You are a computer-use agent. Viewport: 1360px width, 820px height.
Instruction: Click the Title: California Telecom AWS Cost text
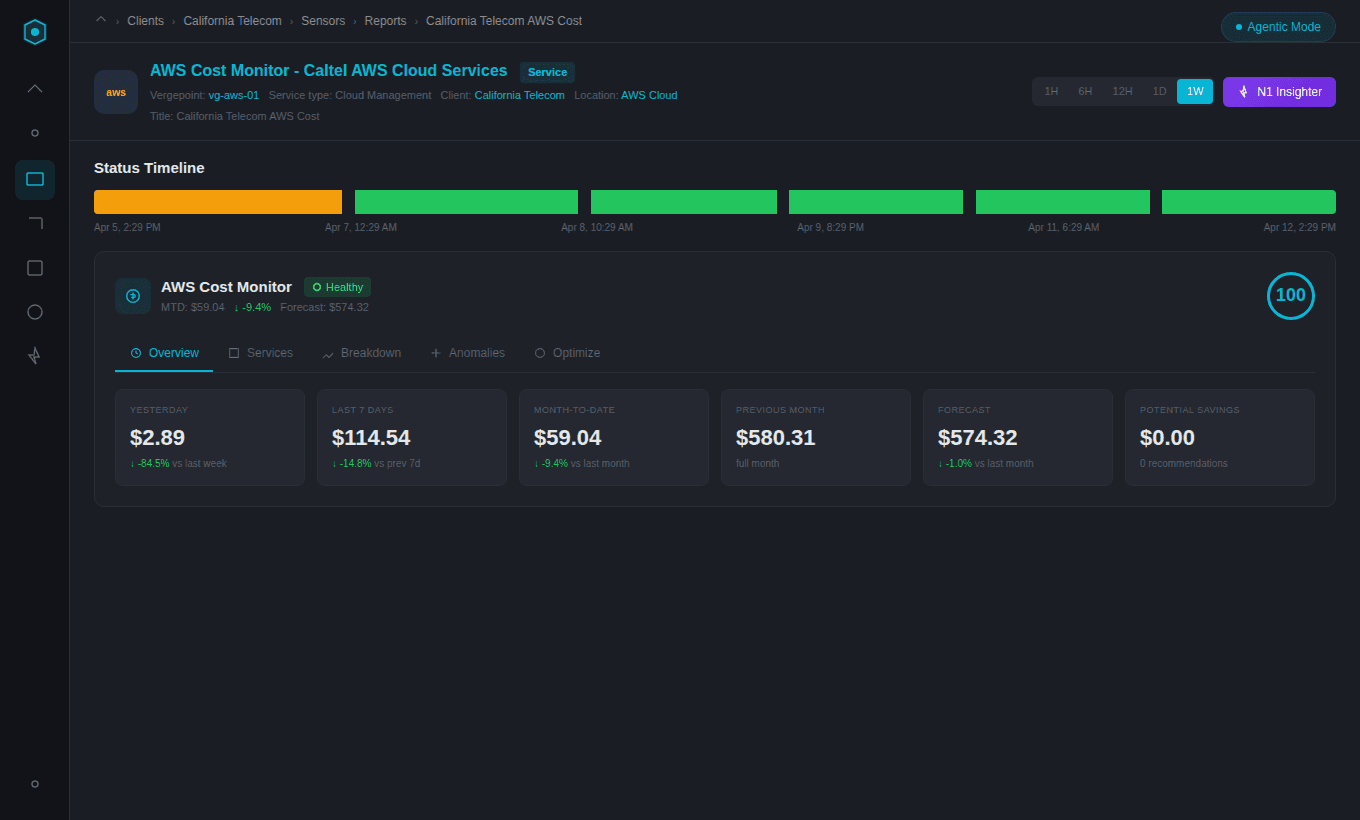pos(235,116)
